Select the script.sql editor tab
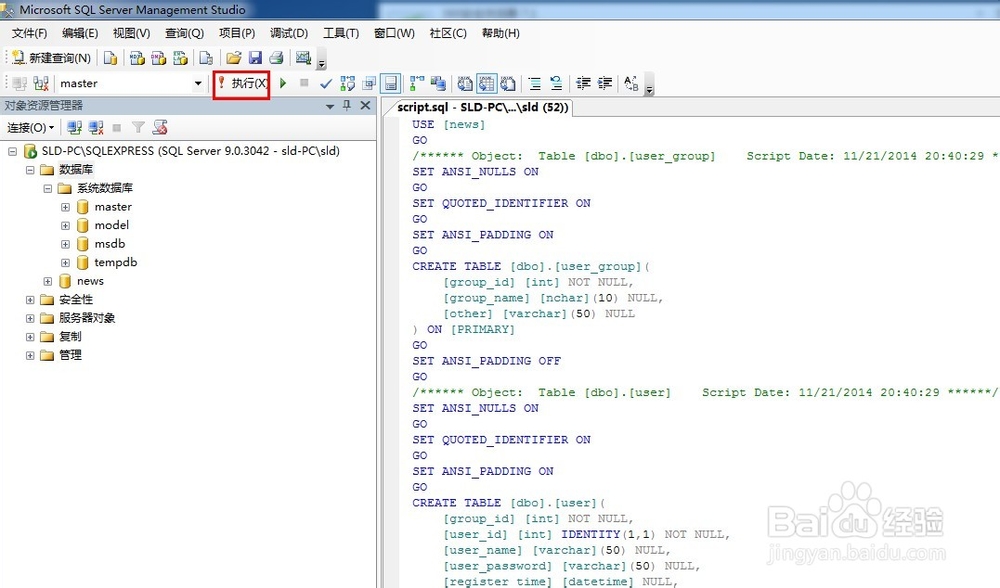This screenshot has height=588, width=1000. click(482, 107)
